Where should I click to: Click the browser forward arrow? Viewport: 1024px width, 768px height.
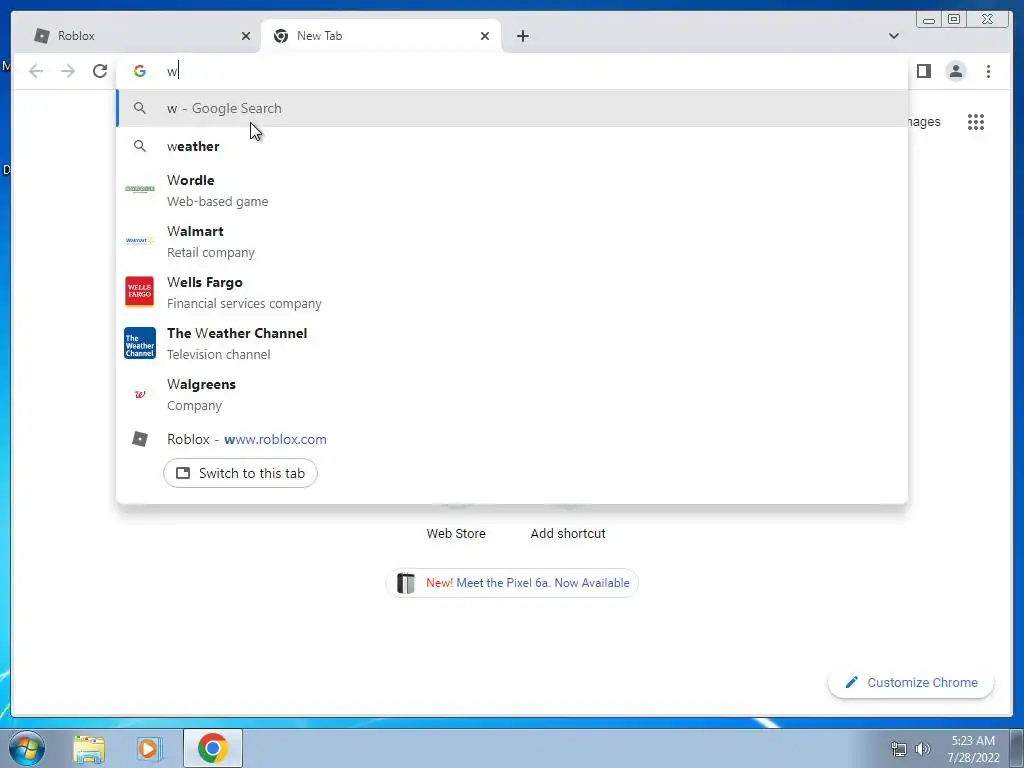point(68,71)
